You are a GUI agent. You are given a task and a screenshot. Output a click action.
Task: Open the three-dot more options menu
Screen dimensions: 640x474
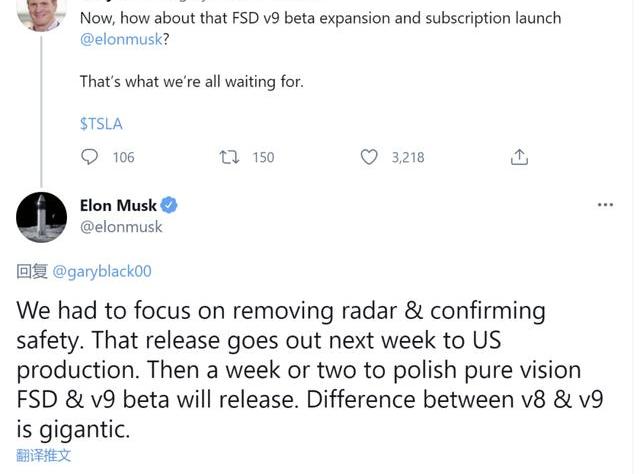(x=605, y=205)
